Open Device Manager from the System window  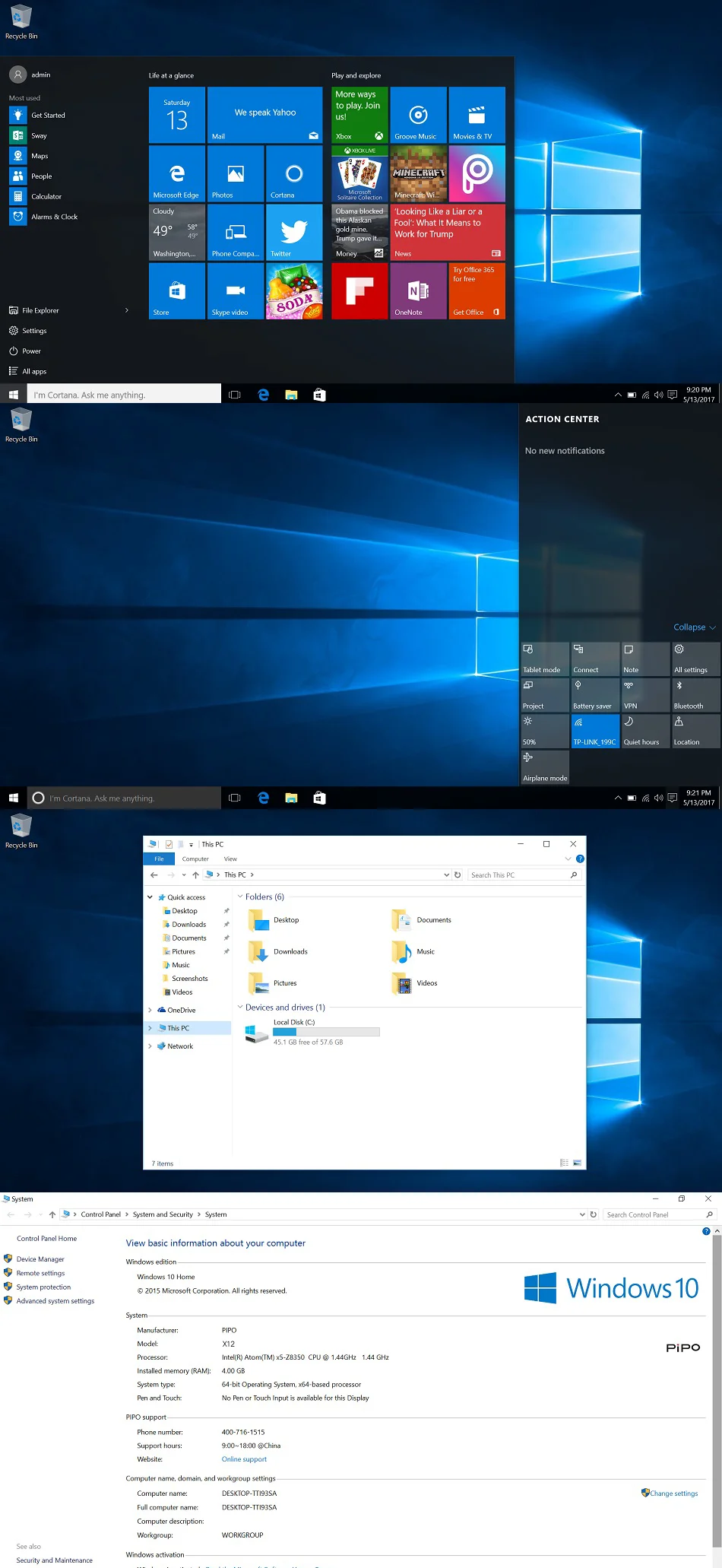coord(40,1259)
